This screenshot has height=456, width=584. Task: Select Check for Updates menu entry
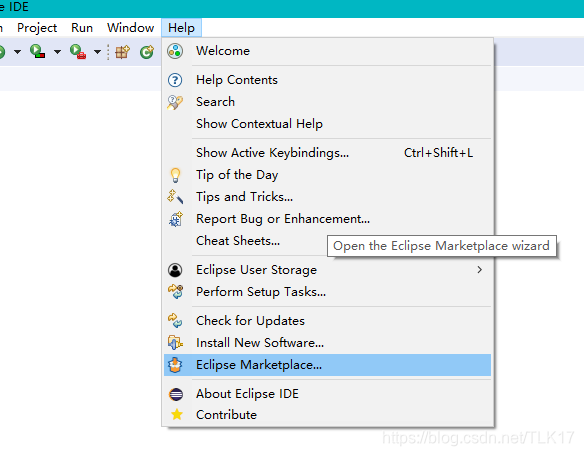tap(327, 321)
